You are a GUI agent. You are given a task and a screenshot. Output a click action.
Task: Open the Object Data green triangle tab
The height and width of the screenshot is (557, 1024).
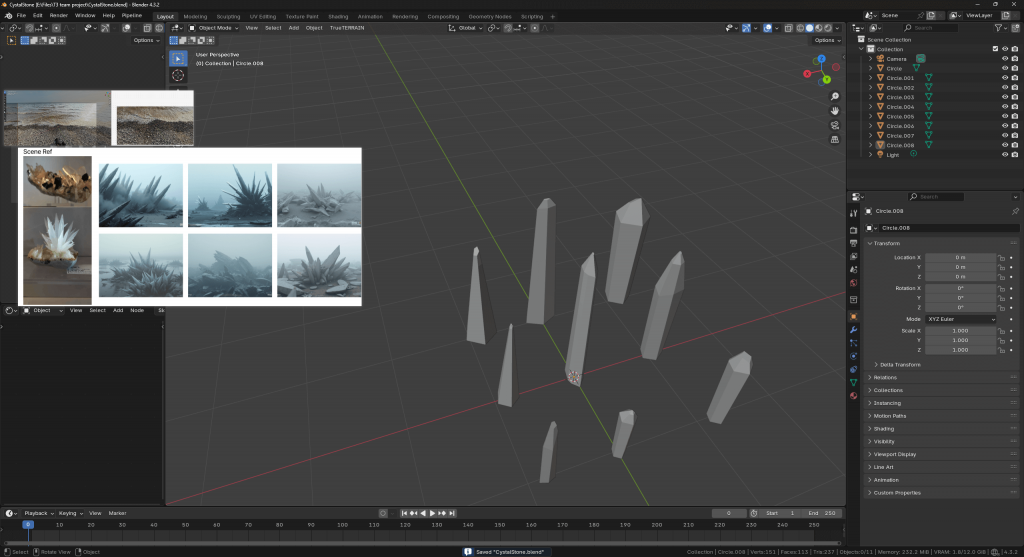[853, 382]
